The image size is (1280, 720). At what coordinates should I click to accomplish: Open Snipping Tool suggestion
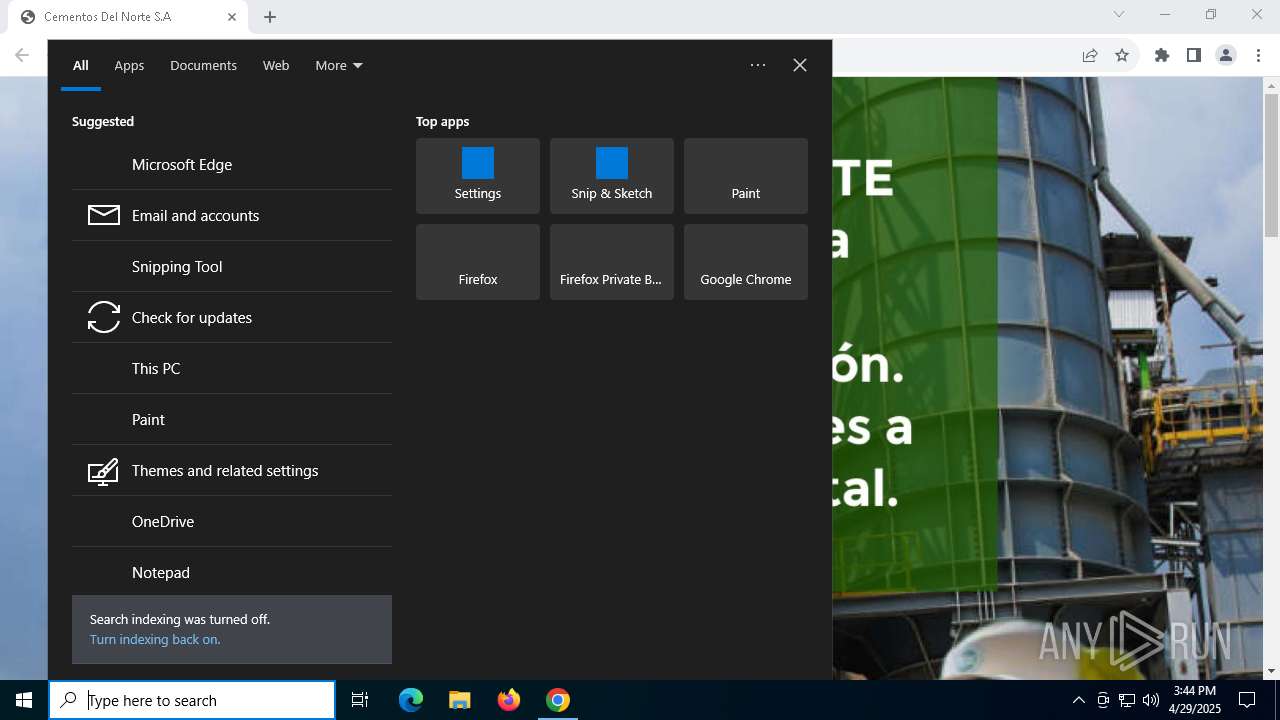tap(232, 267)
